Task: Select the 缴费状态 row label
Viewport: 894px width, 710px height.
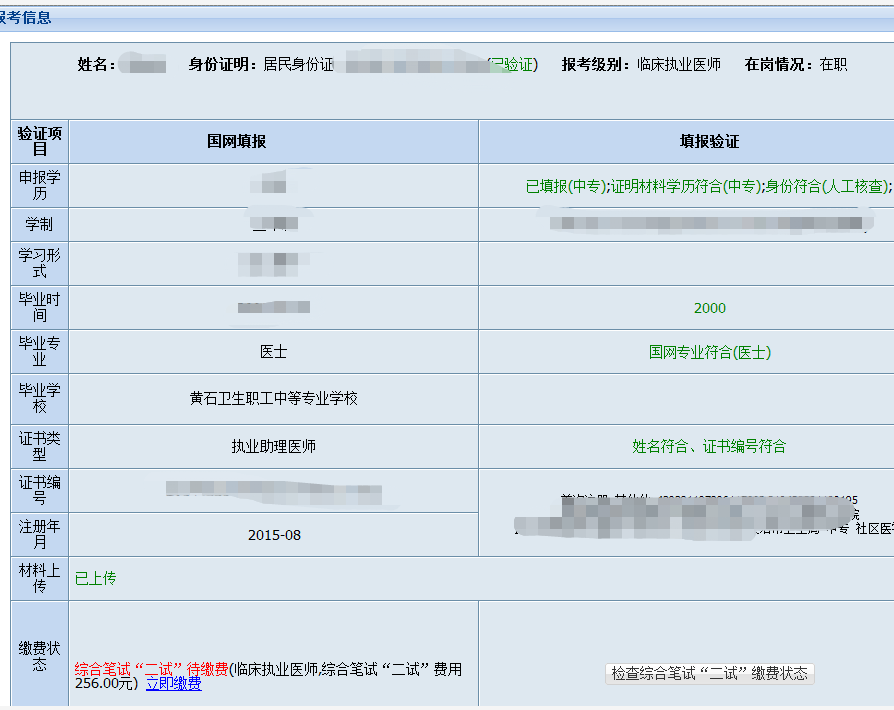Action: pyautogui.click(x=39, y=653)
